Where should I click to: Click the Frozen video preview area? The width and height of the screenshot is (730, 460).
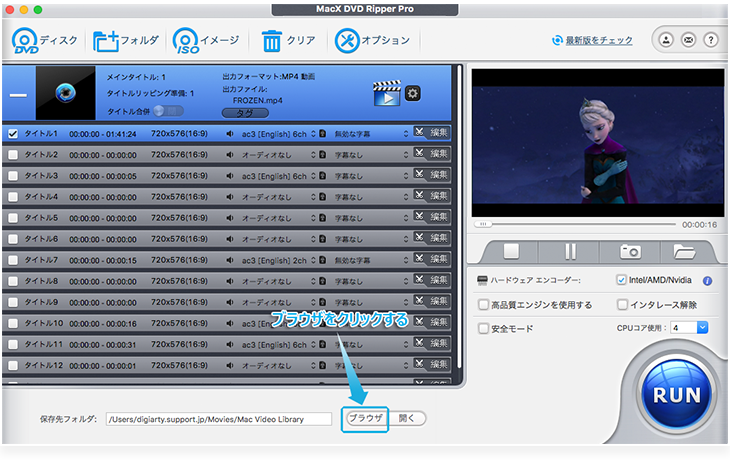(598, 142)
